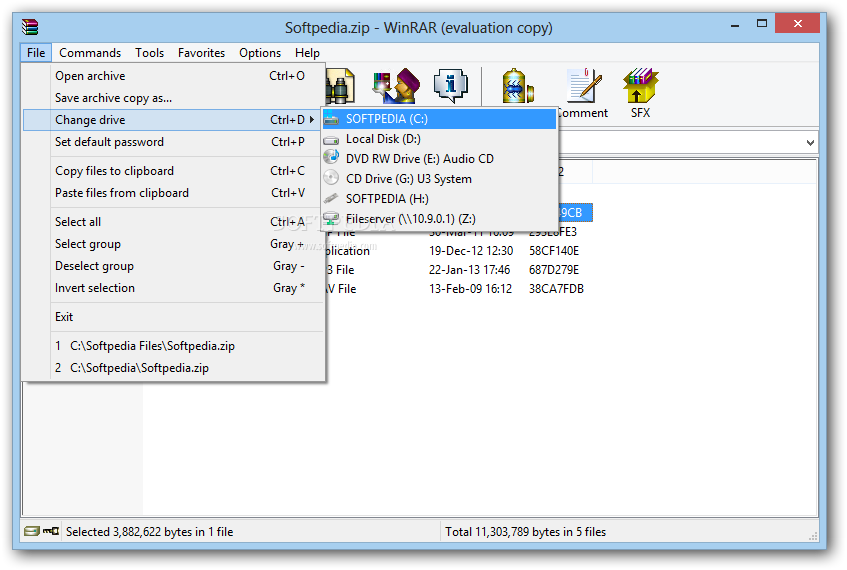Click the SOFTPEDIA (C:) drive icon
The height and width of the screenshot is (570, 847).
332,119
